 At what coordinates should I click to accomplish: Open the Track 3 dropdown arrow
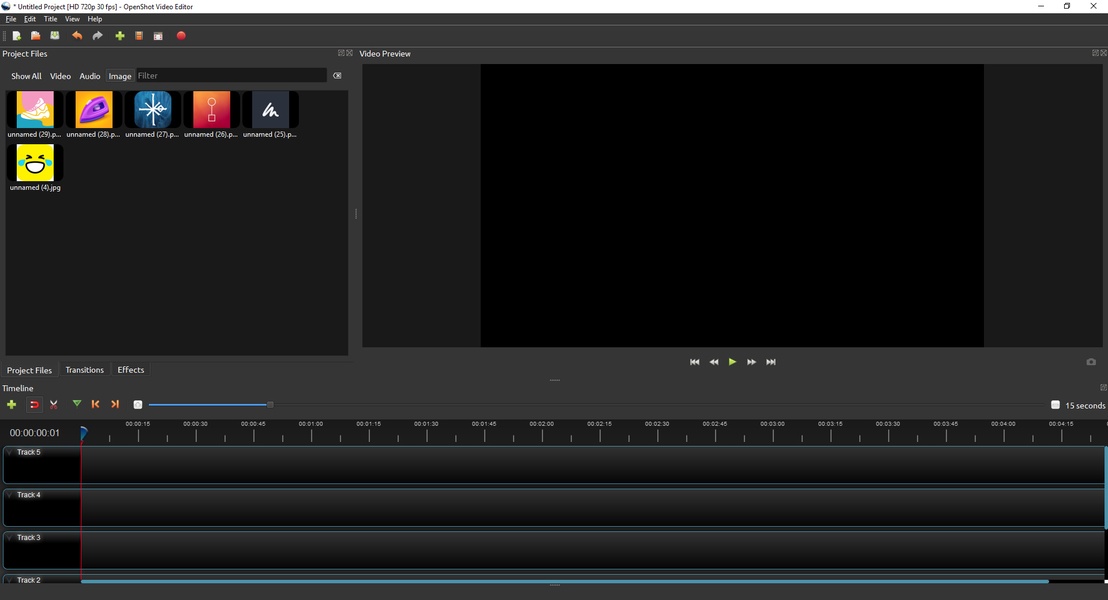point(10,538)
